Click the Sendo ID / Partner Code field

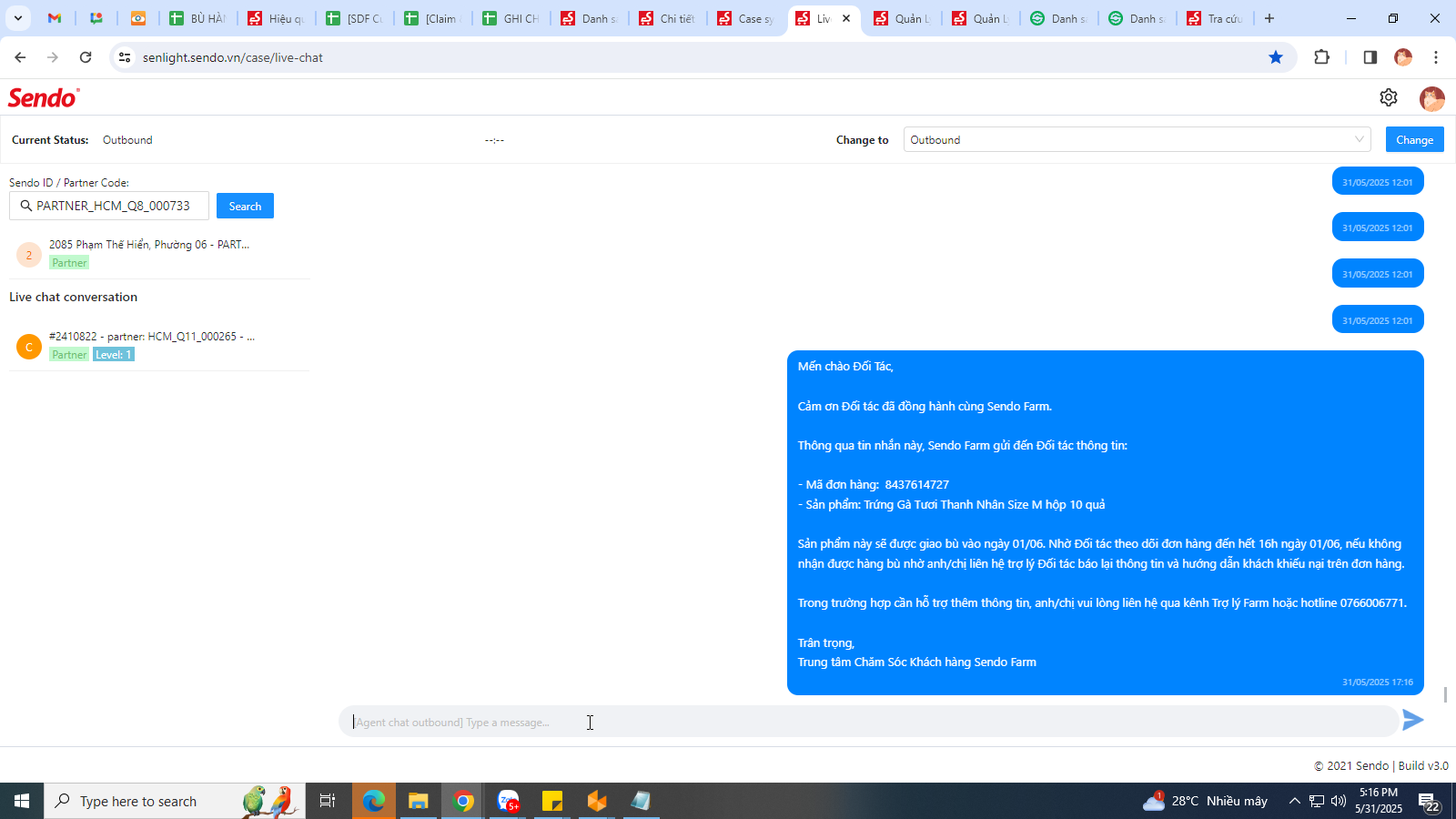tap(109, 206)
